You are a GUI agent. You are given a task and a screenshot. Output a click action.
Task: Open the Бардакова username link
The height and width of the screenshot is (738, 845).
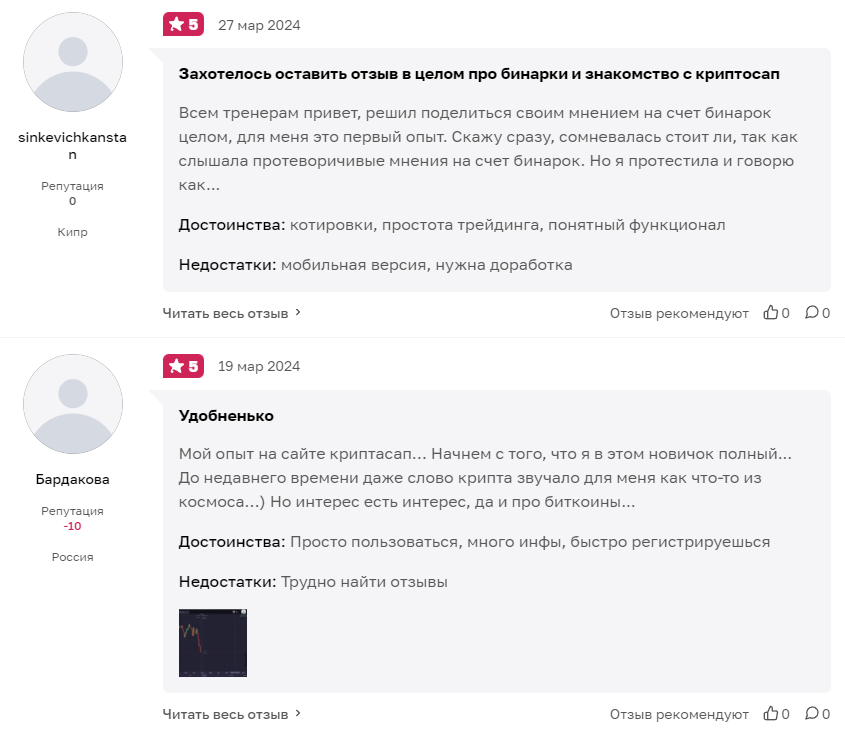point(72,479)
